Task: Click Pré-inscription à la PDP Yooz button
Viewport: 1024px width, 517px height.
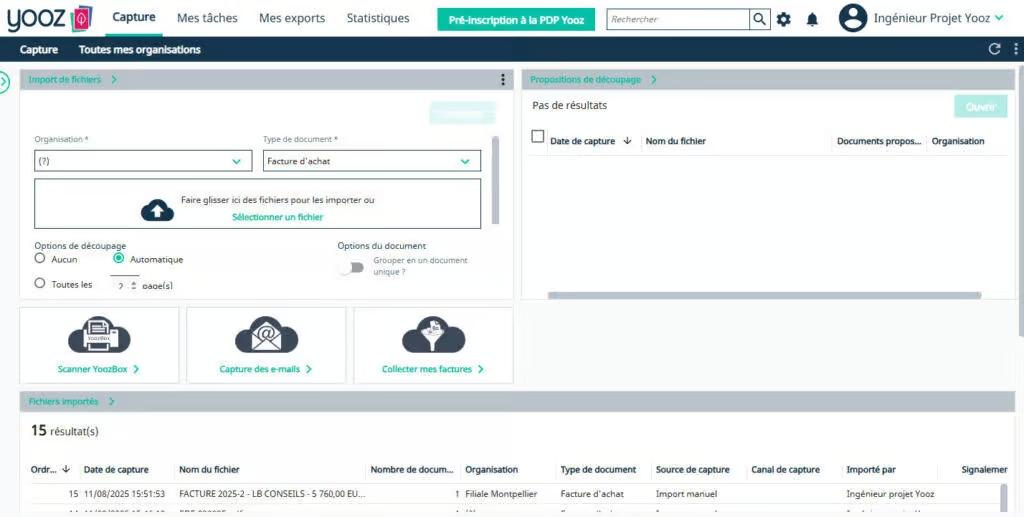Action: [x=516, y=19]
